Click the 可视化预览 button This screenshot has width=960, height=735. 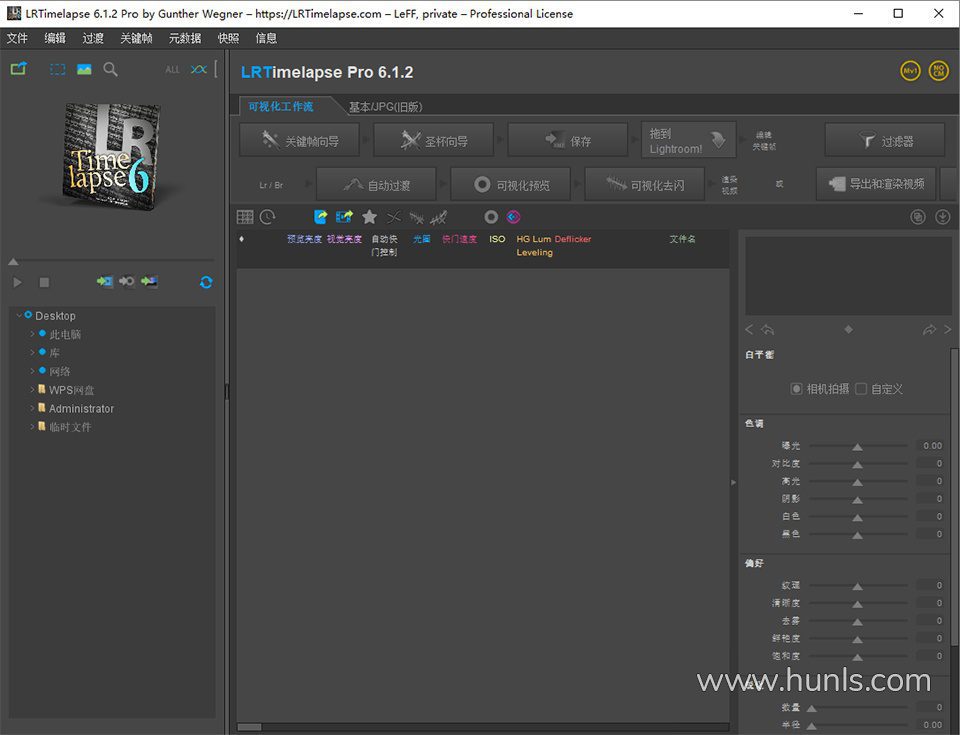[x=511, y=184]
